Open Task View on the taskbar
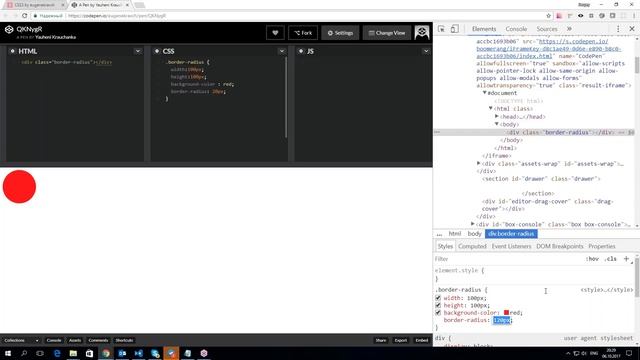The height and width of the screenshot is (360, 640). [40, 353]
